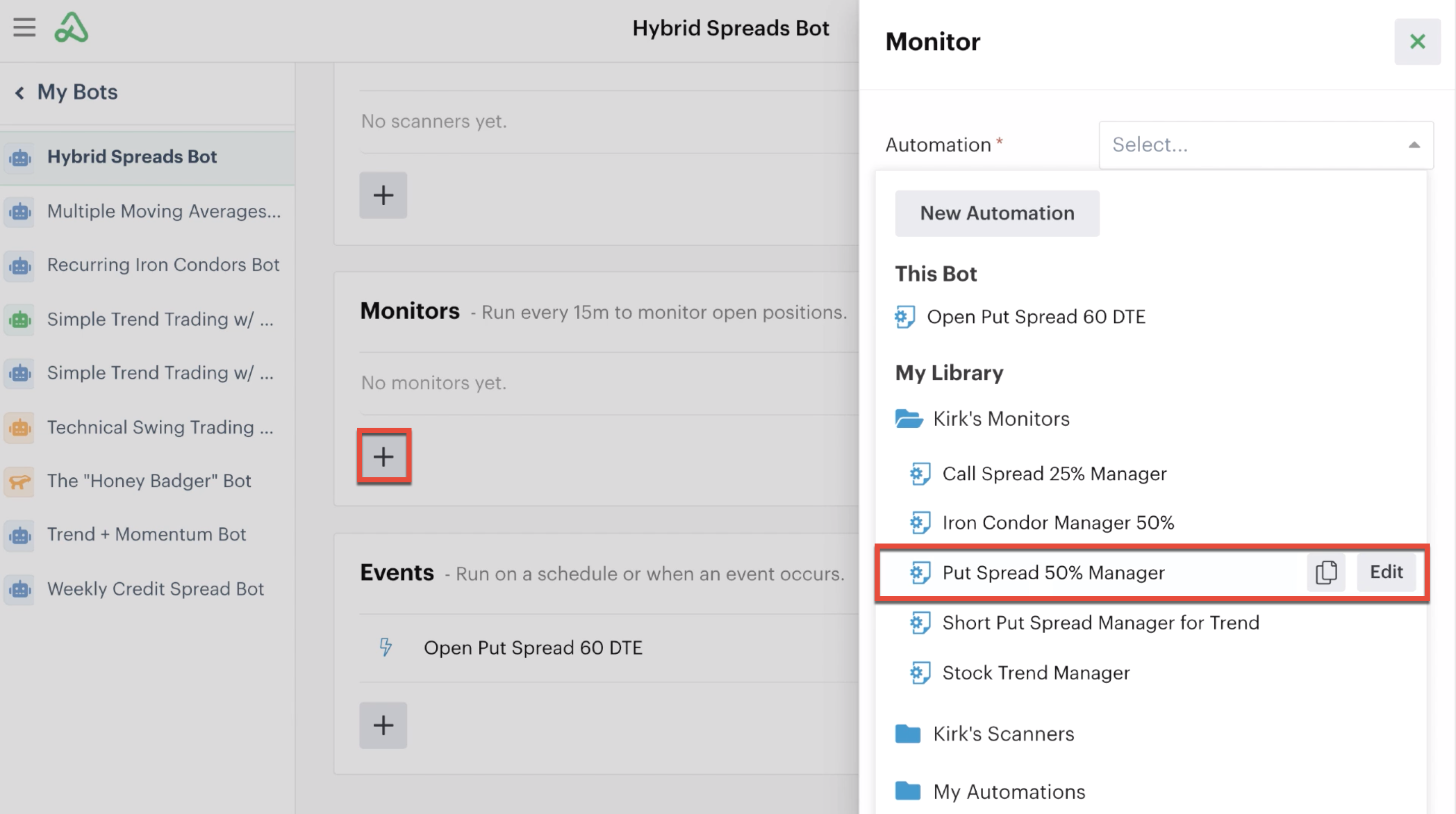This screenshot has width=1456, height=814.
Task: Click the Multiple Moving Averages robot icon
Action: point(20,211)
